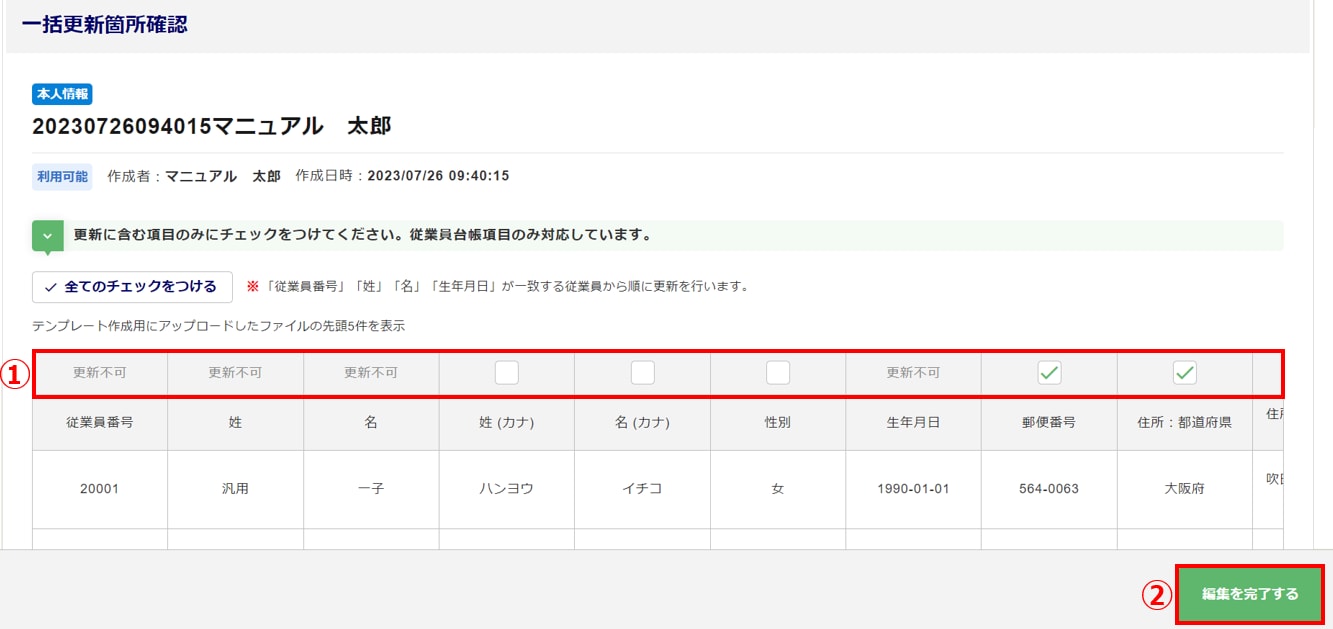Select the 姓 column header
The image size is (1333, 629).
(x=235, y=423)
